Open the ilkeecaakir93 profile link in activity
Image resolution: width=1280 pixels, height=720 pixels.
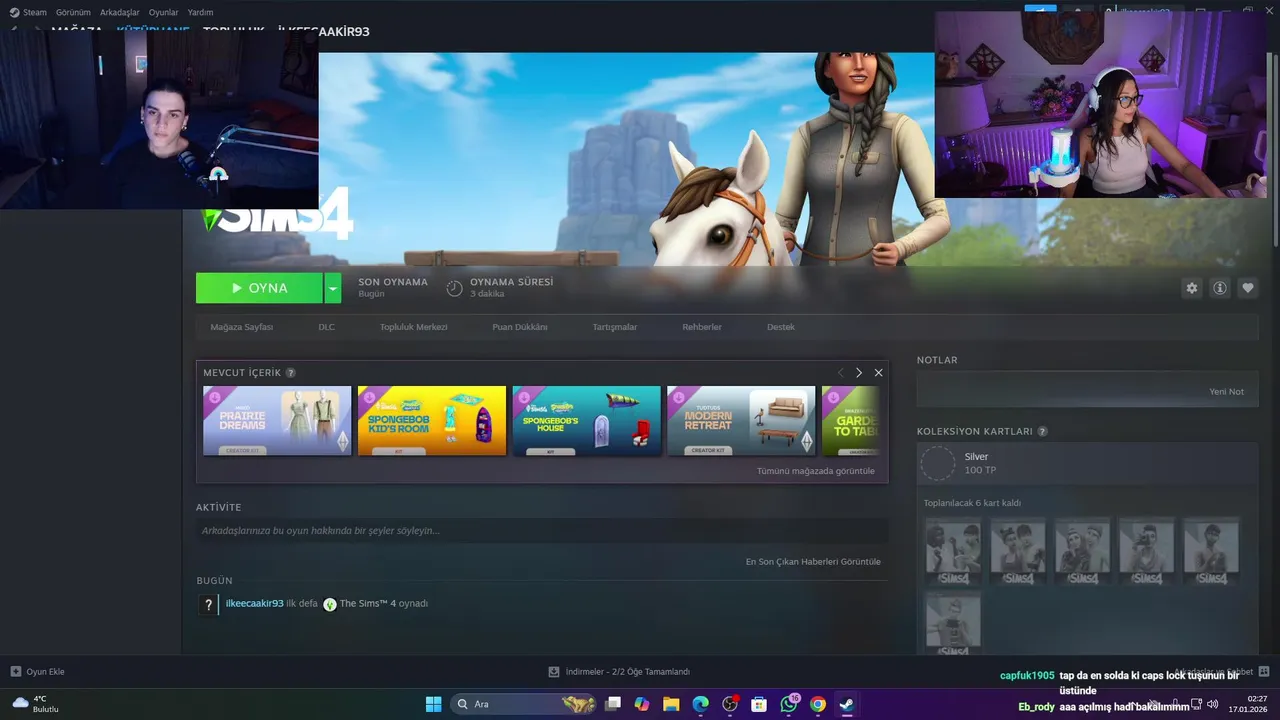pyautogui.click(x=255, y=604)
